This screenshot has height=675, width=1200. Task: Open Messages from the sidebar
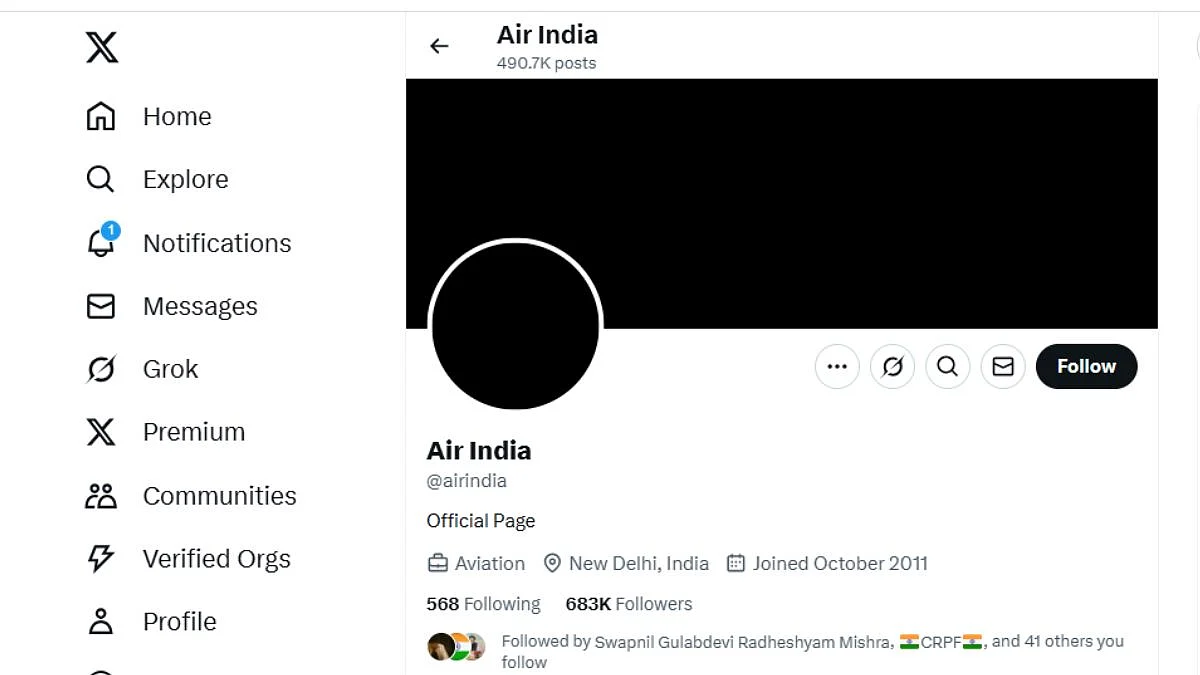click(200, 306)
